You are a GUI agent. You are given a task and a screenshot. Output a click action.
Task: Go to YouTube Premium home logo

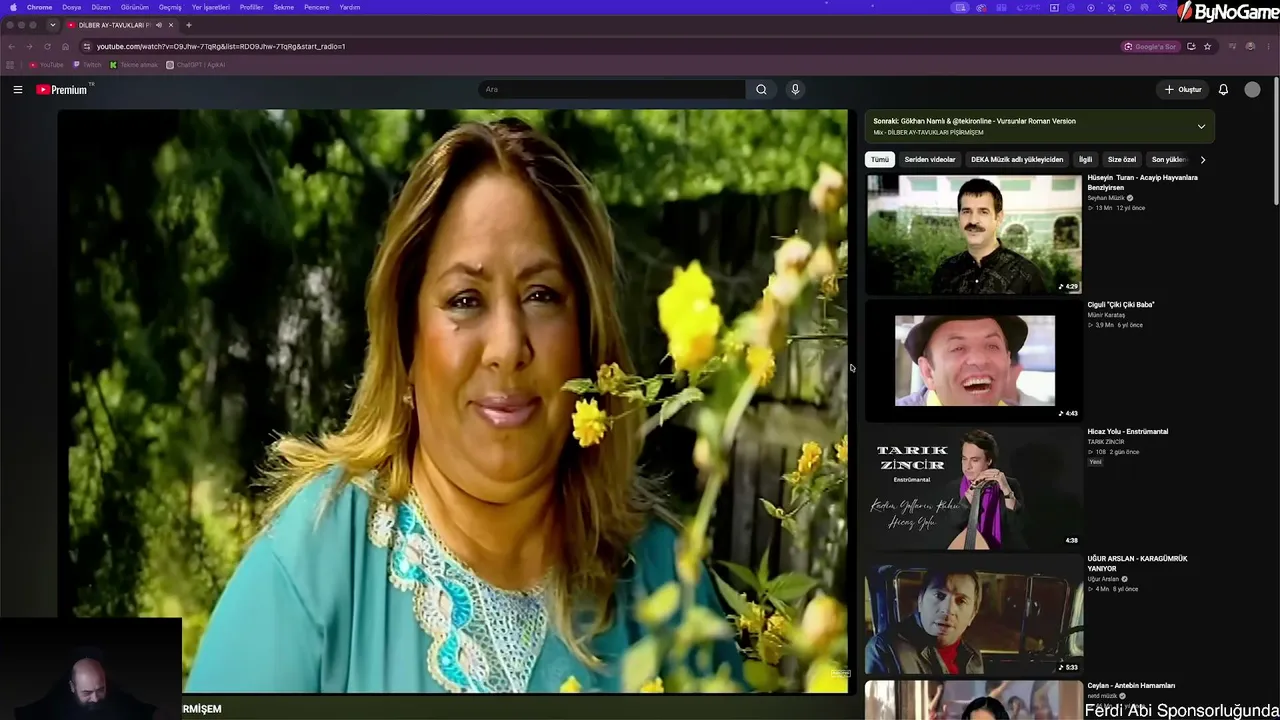pyautogui.click(x=62, y=90)
